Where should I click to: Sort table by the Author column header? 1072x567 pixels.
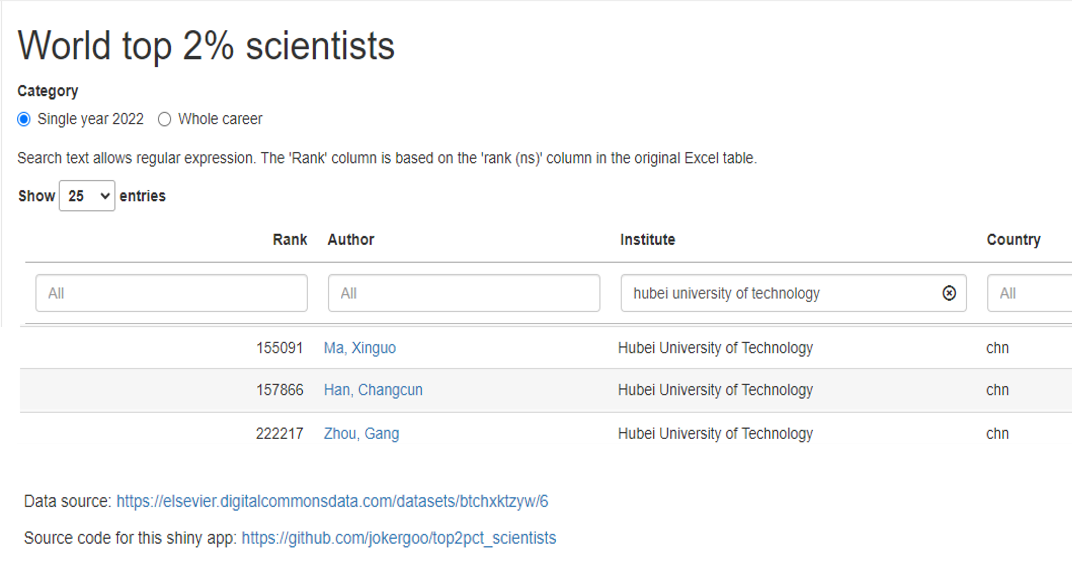351,240
